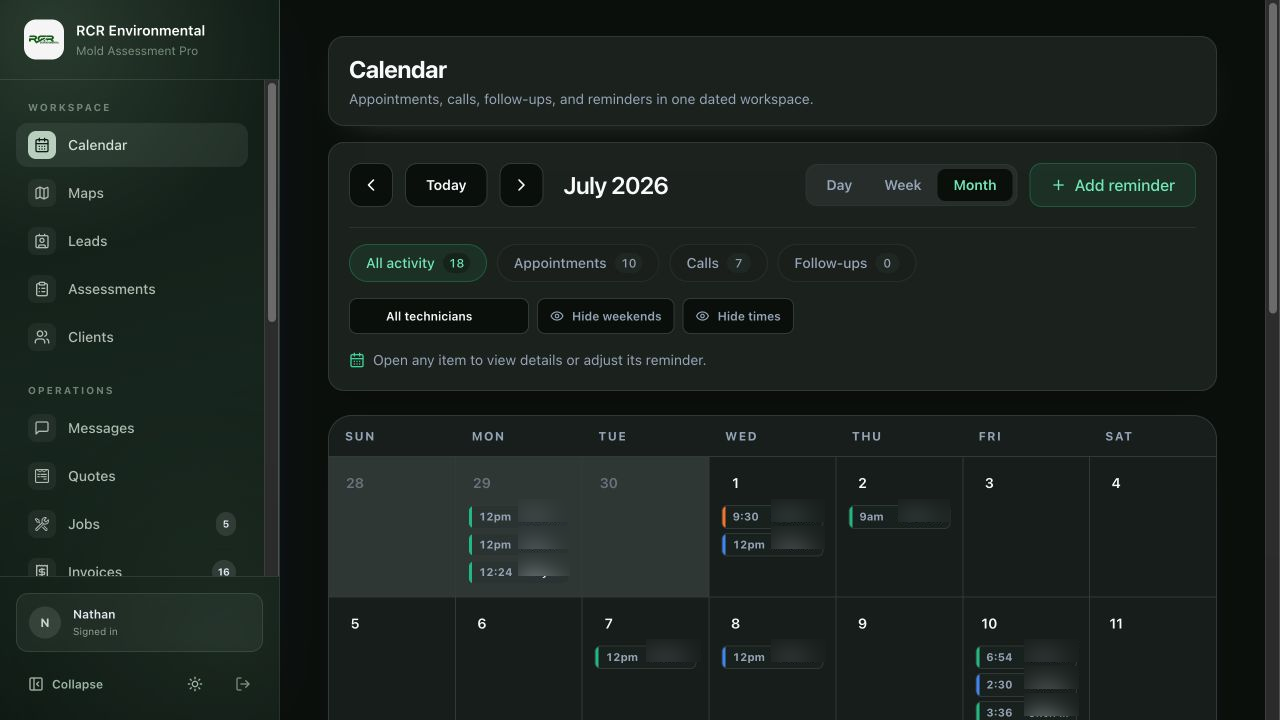The image size is (1280, 720).
Task: Select July 6 day cell
Action: (x=518, y=659)
